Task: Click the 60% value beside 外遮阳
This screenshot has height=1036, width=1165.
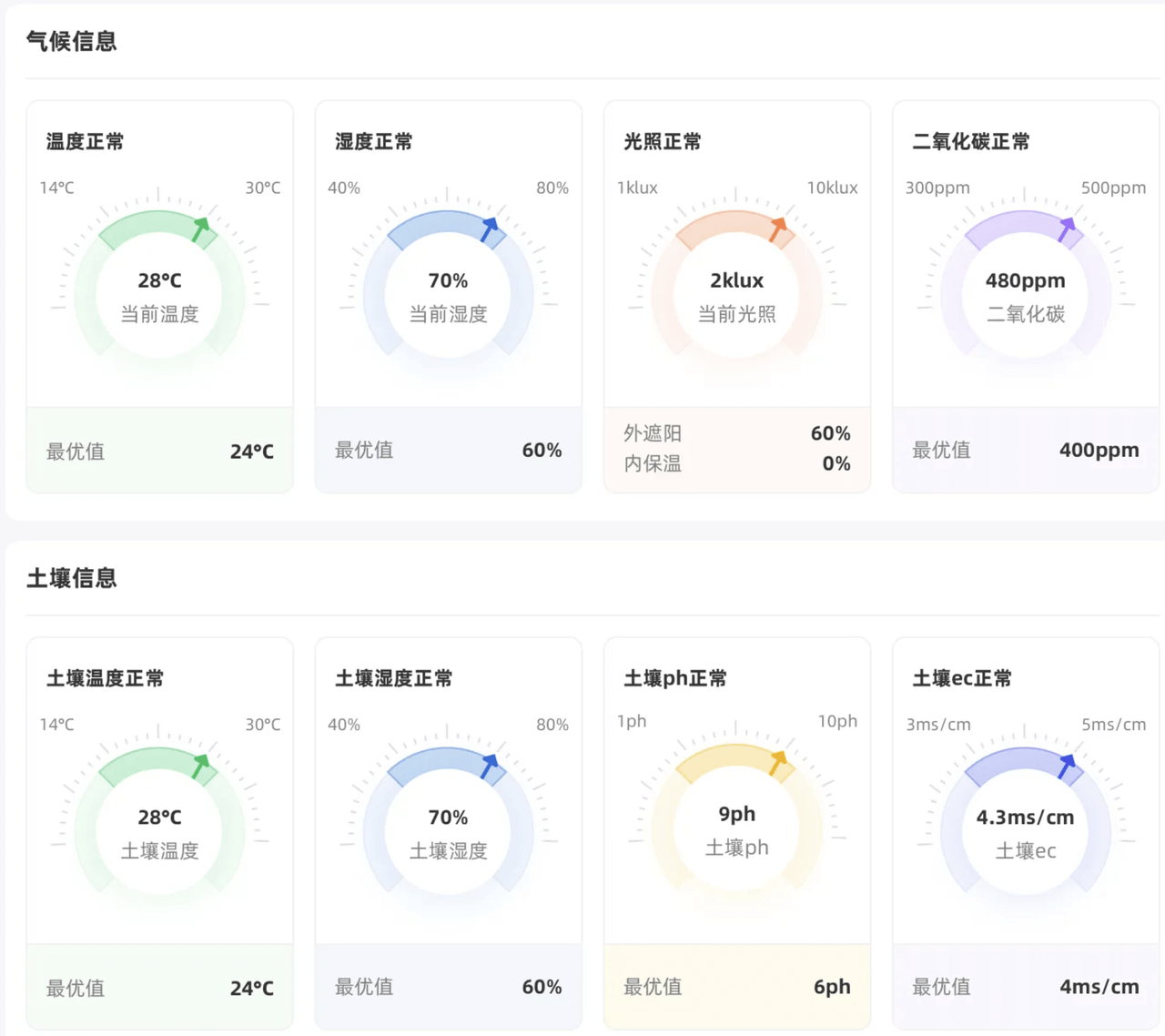Action: pos(830,433)
